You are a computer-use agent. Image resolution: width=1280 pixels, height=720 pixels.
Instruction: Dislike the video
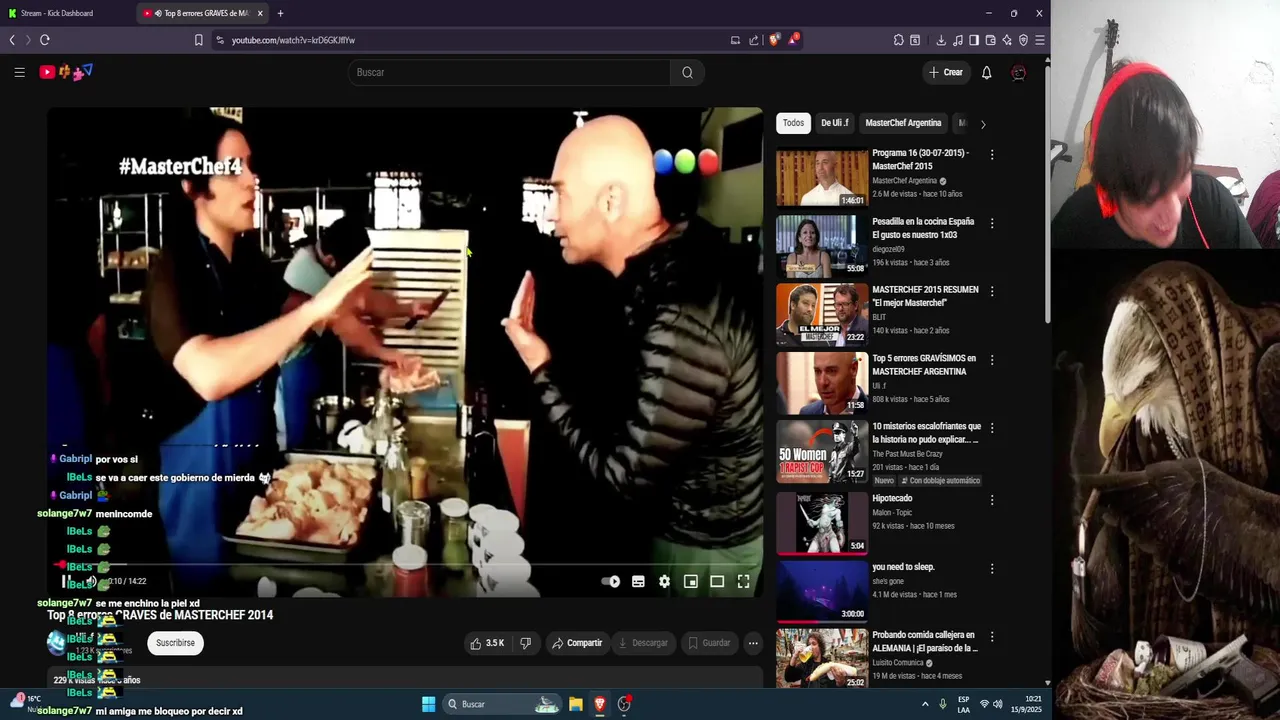click(x=525, y=643)
